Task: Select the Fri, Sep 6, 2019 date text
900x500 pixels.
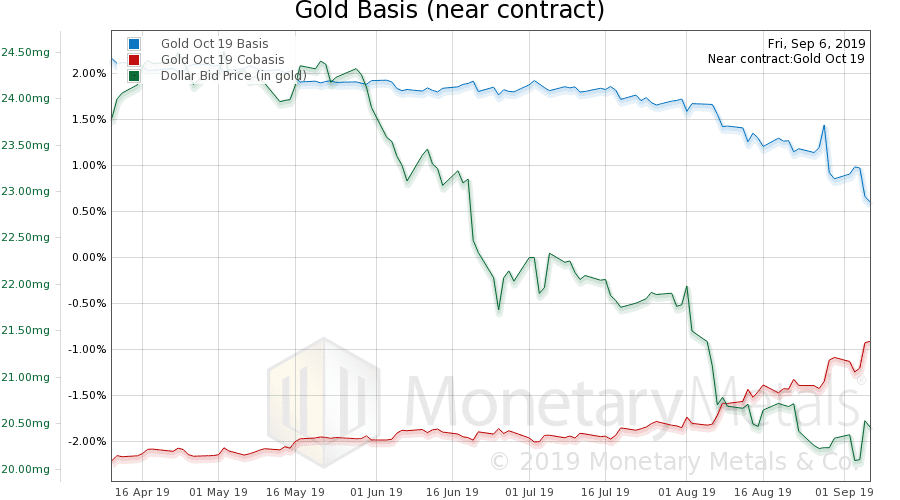Action: (x=816, y=43)
